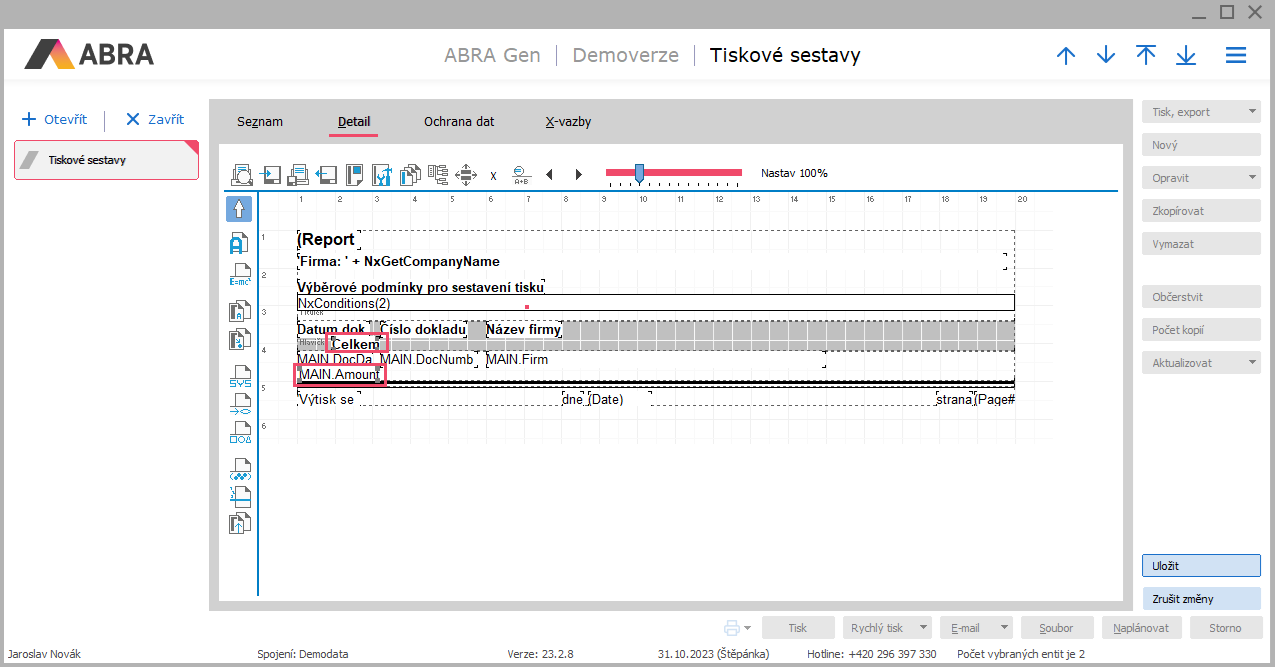Select the Celkem label element
Screen dimensions: 1275x667
356,344
